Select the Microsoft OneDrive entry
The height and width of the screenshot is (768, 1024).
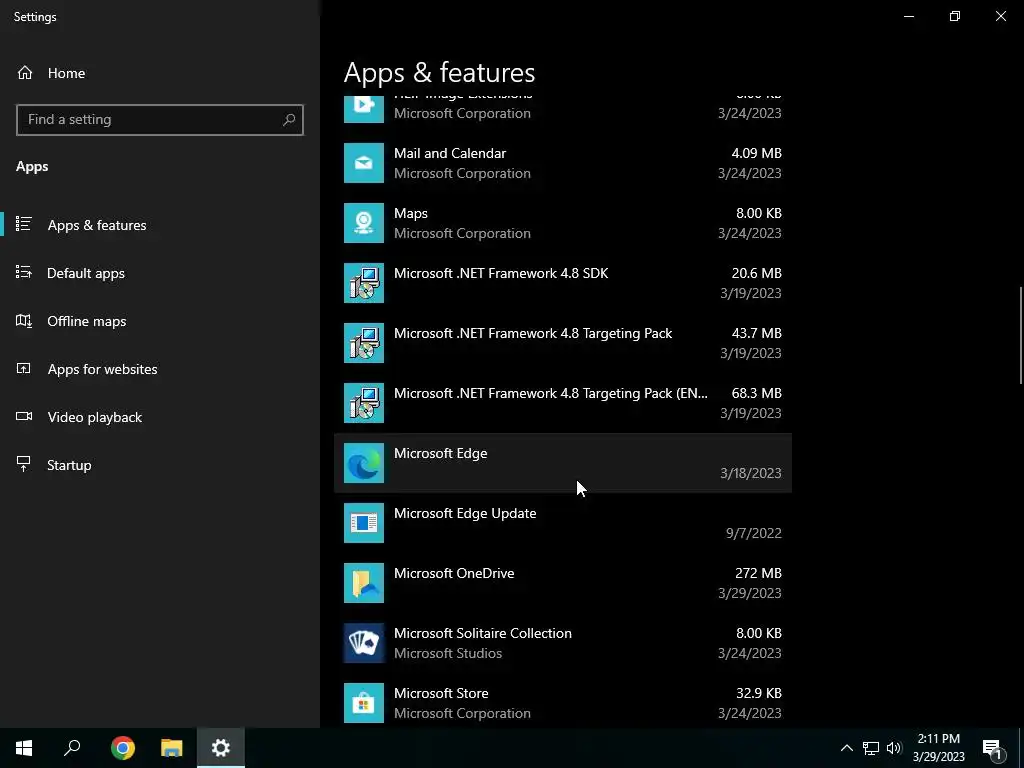click(563, 583)
